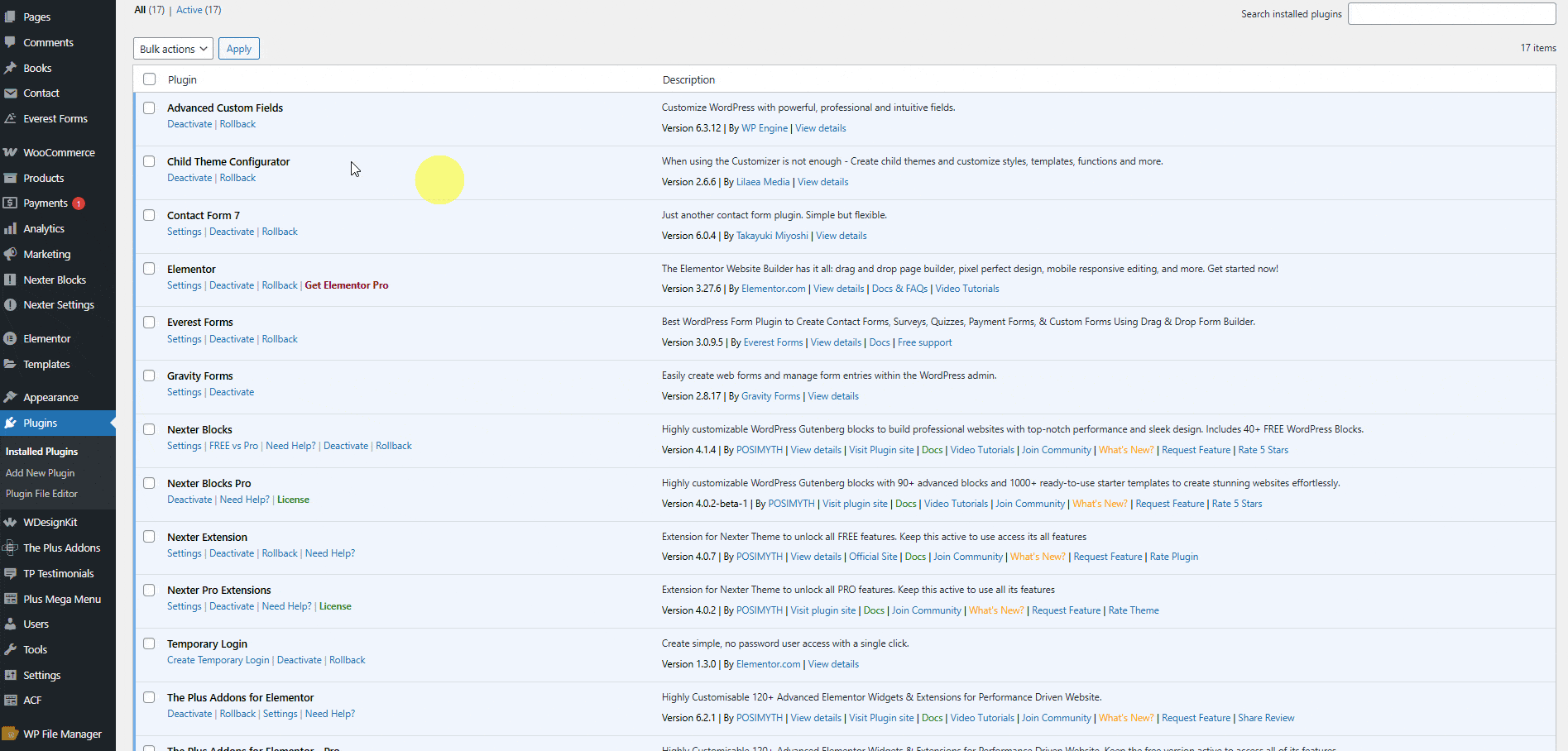Click License link under Nexter Blocks Pro
1568x751 pixels.
point(293,500)
